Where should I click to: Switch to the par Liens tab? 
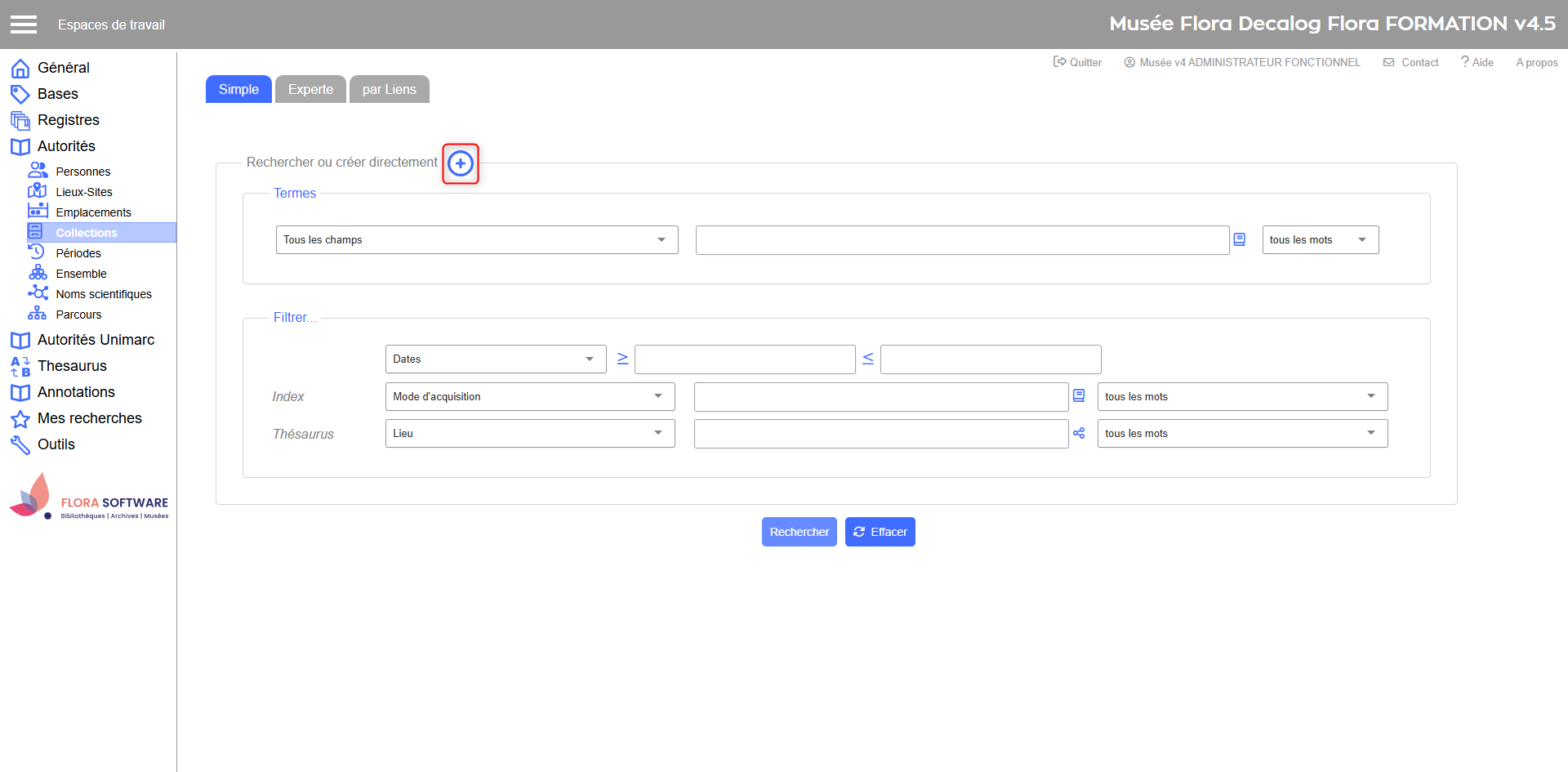pyautogui.click(x=389, y=90)
